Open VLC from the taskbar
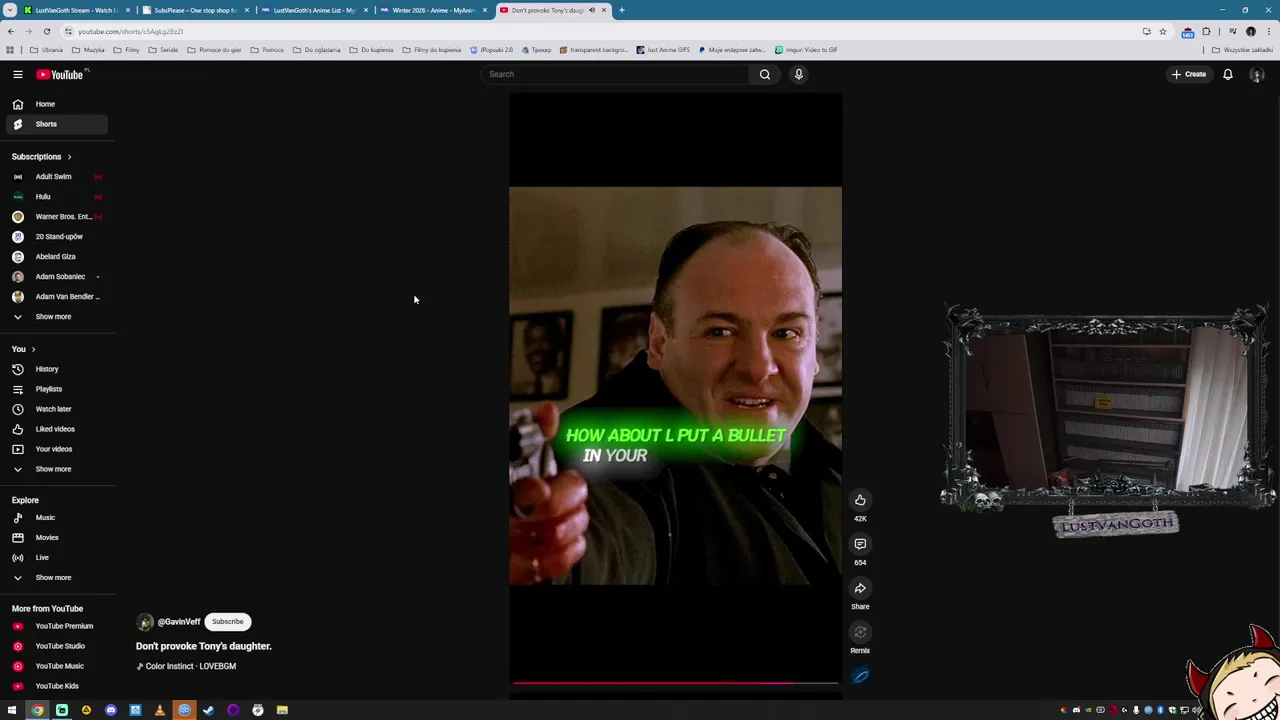The height and width of the screenshot is (720, 1280). point(159,710)
